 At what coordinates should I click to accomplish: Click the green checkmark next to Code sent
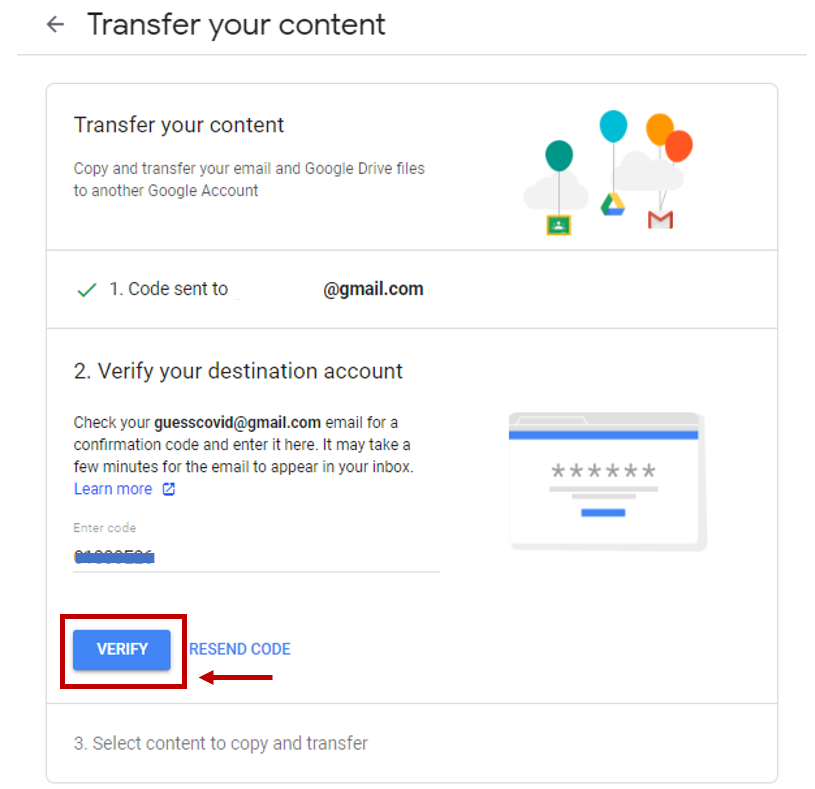tap(87, 290)
